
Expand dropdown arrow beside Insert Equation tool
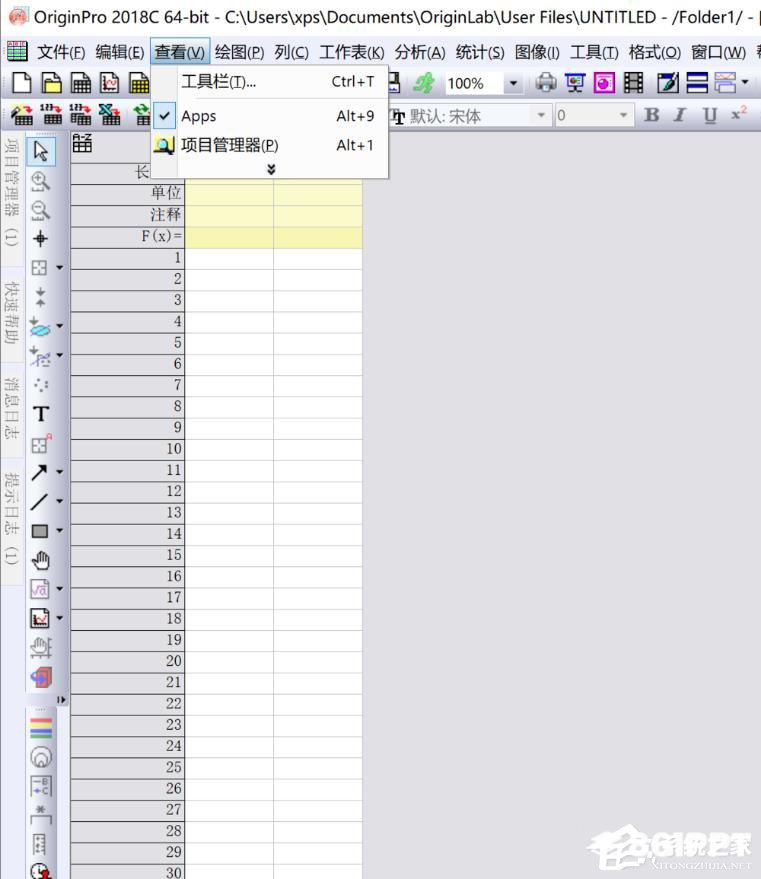(x=59, y=589)
